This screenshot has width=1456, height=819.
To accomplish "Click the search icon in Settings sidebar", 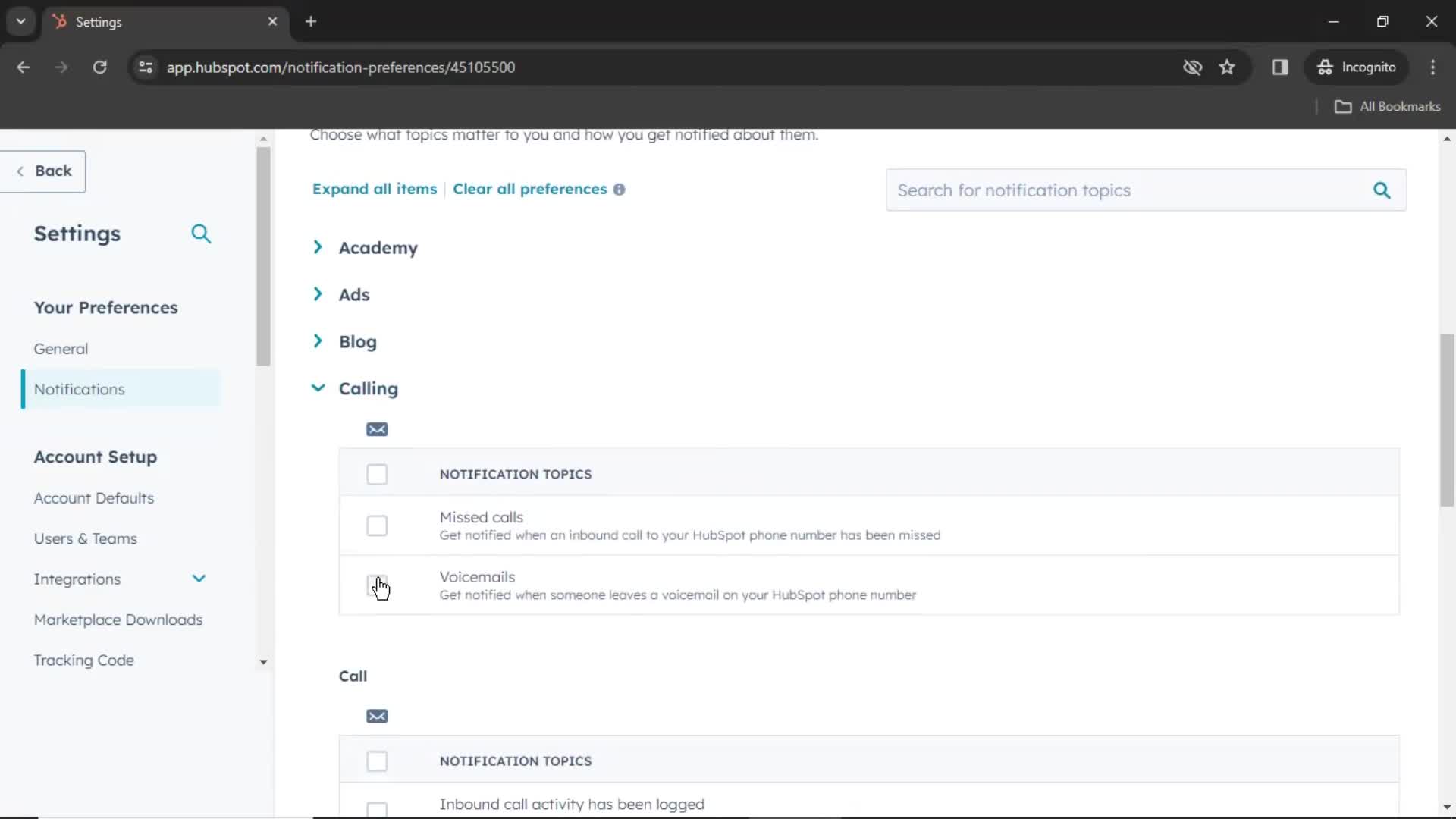I will coord(201,233).
